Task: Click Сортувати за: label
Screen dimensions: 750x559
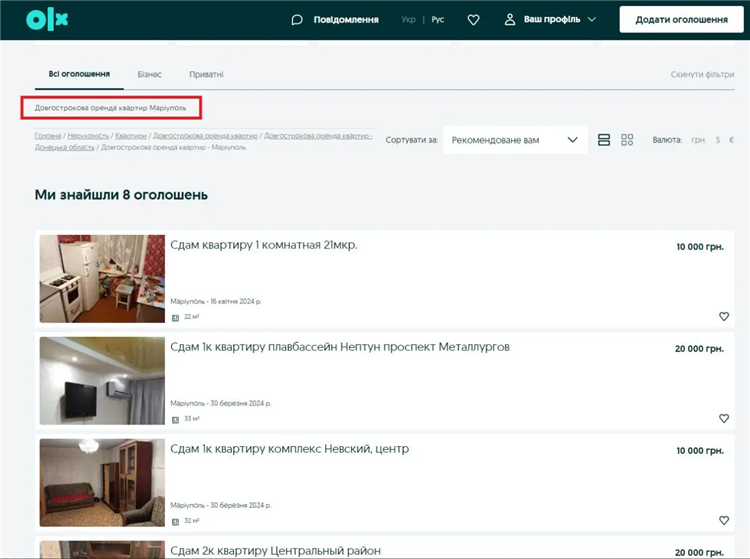Action: [412, 140]
